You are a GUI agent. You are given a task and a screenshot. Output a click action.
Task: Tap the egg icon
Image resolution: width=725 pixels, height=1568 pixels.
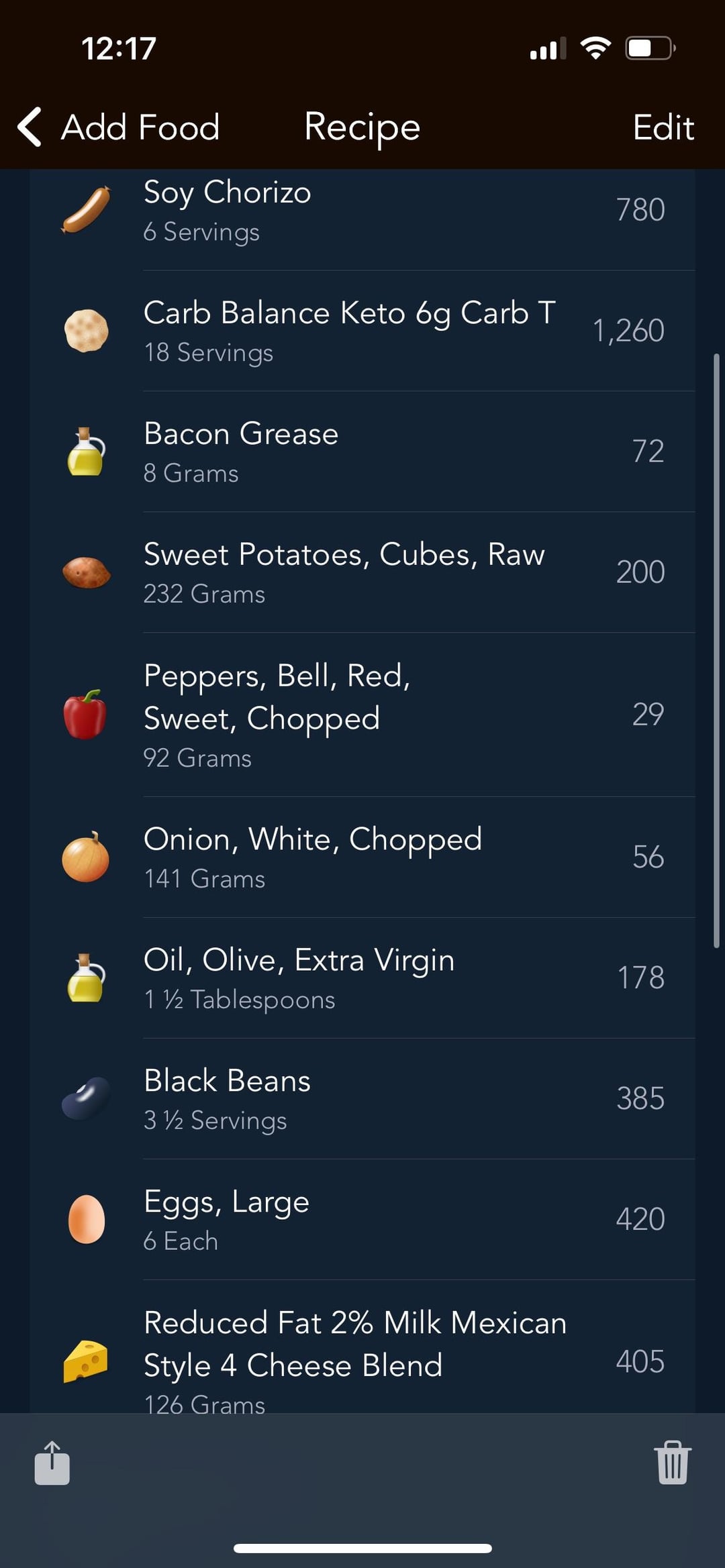click(x=86, y=1219)
